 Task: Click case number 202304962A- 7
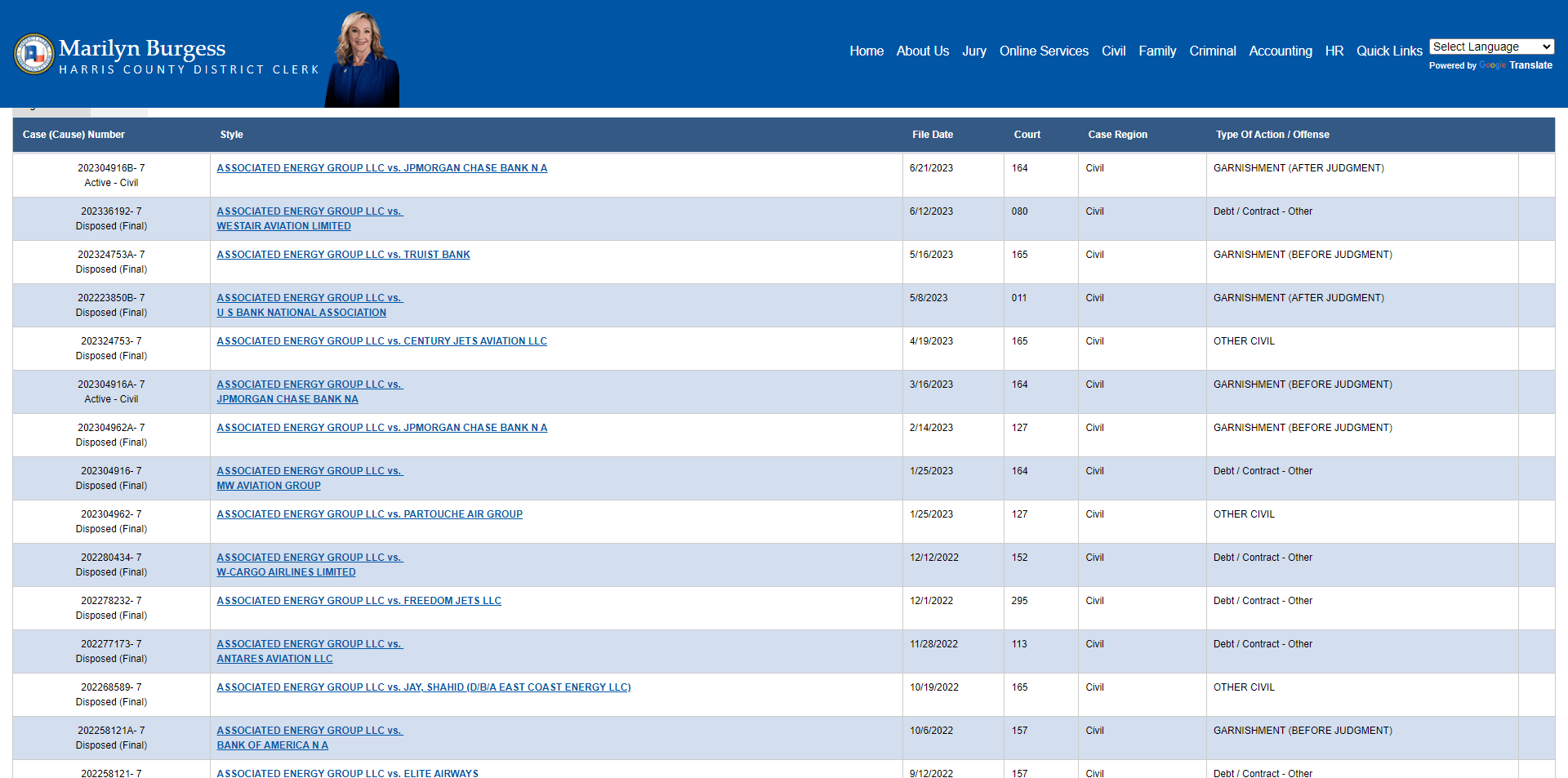click(x=111, y=428)
